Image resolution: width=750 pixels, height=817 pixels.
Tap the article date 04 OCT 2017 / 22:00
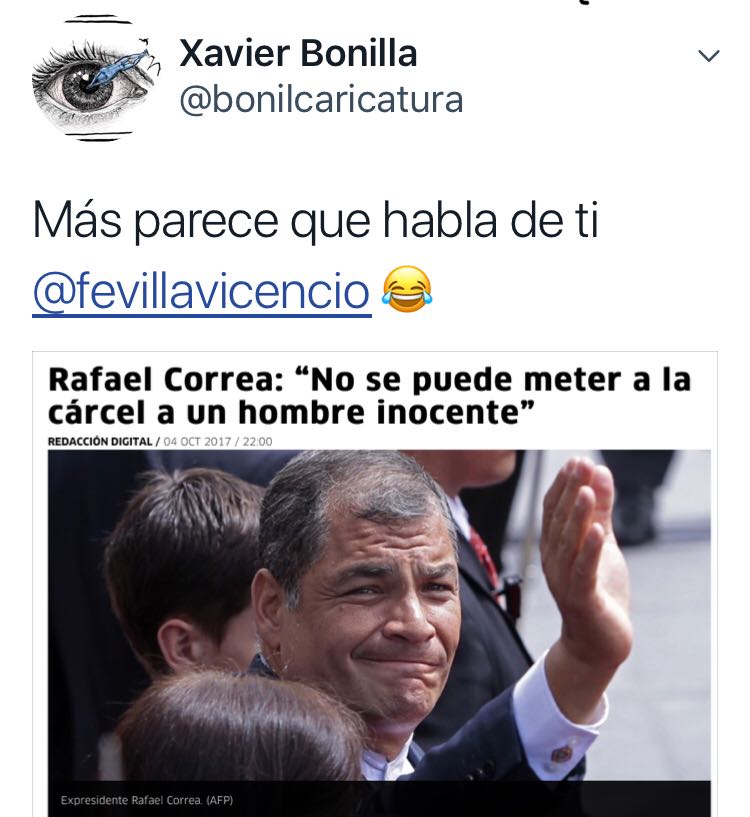click(x=218, y=441)
